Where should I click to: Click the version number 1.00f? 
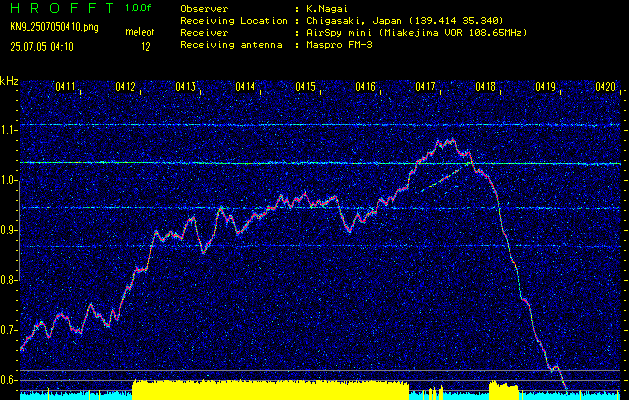coord(138,8)
